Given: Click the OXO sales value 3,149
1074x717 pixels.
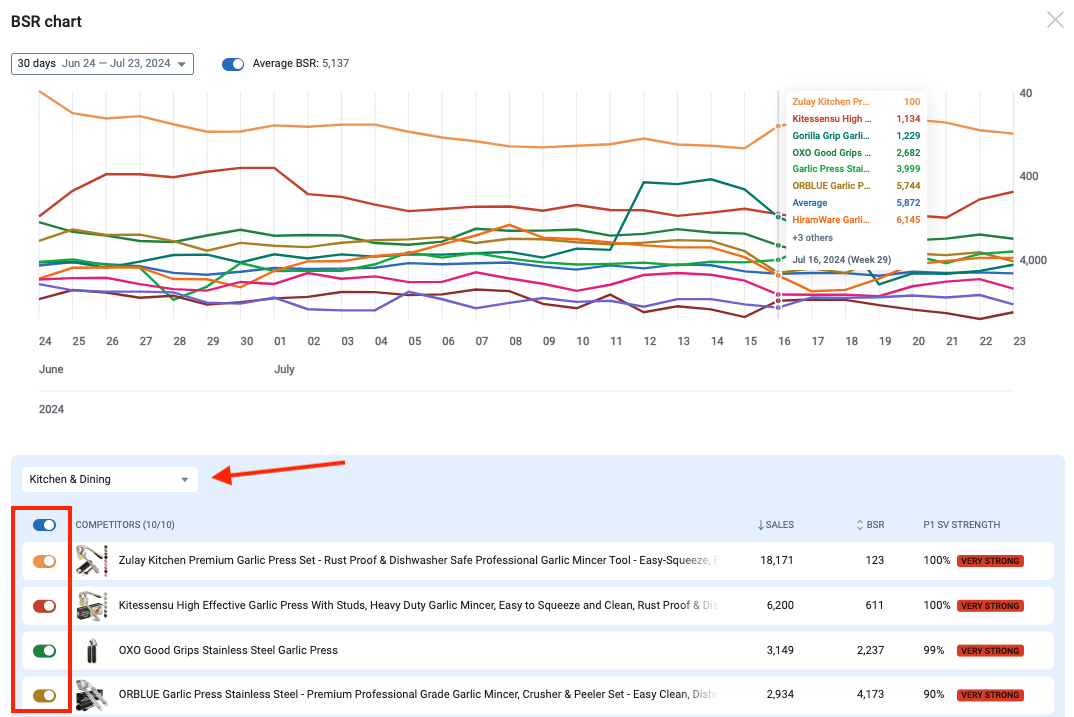Looking at the screenshot, I should 780,650.
